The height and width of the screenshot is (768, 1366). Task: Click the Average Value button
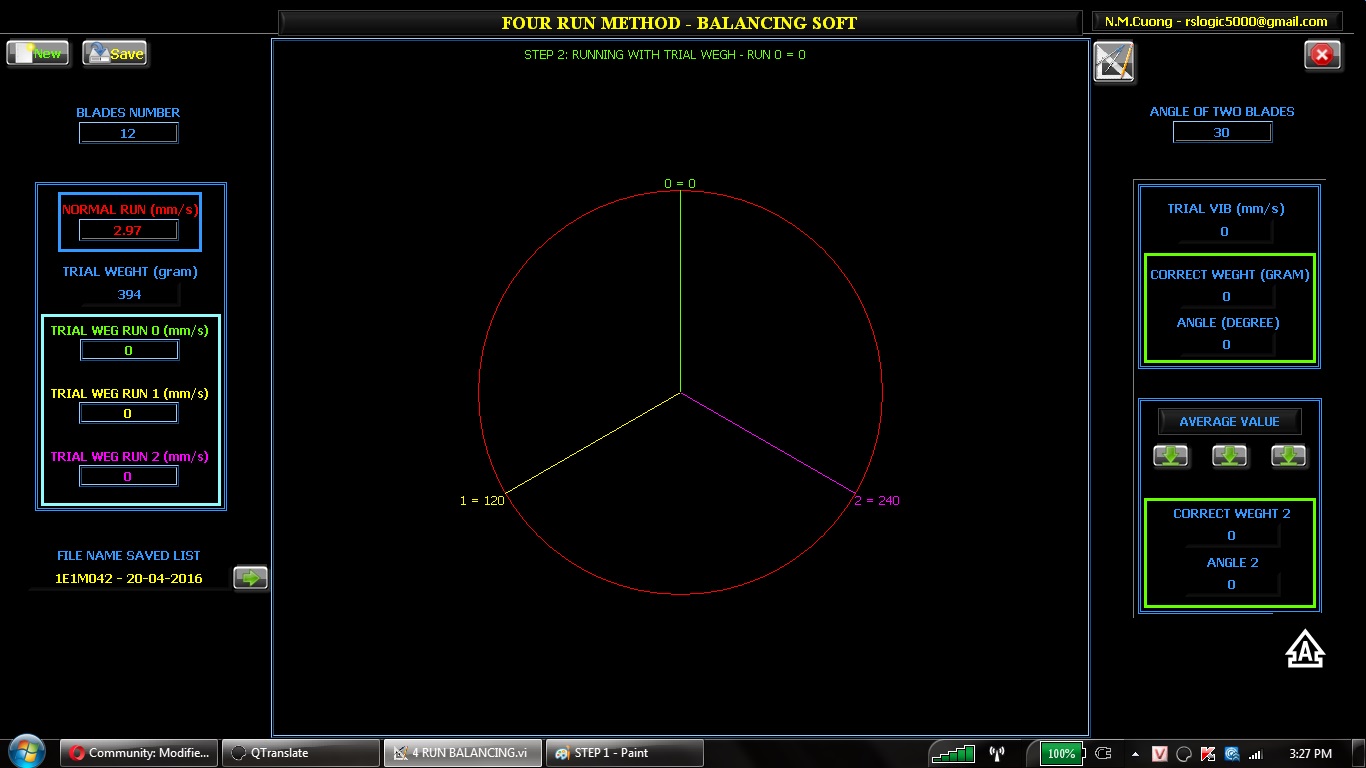click(x=1229, y=421)
